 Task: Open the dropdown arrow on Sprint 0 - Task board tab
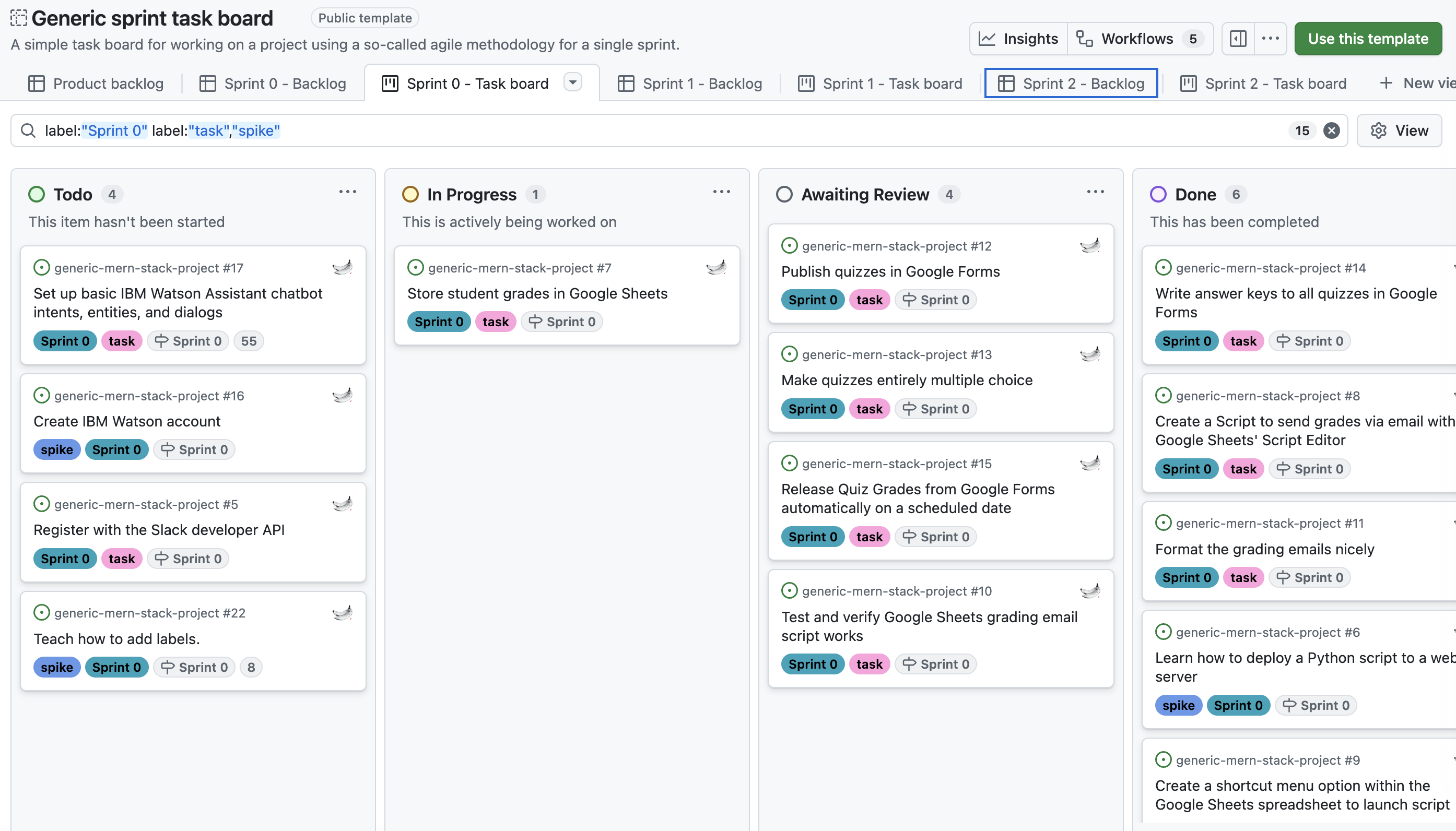click(x=573, y=82)
